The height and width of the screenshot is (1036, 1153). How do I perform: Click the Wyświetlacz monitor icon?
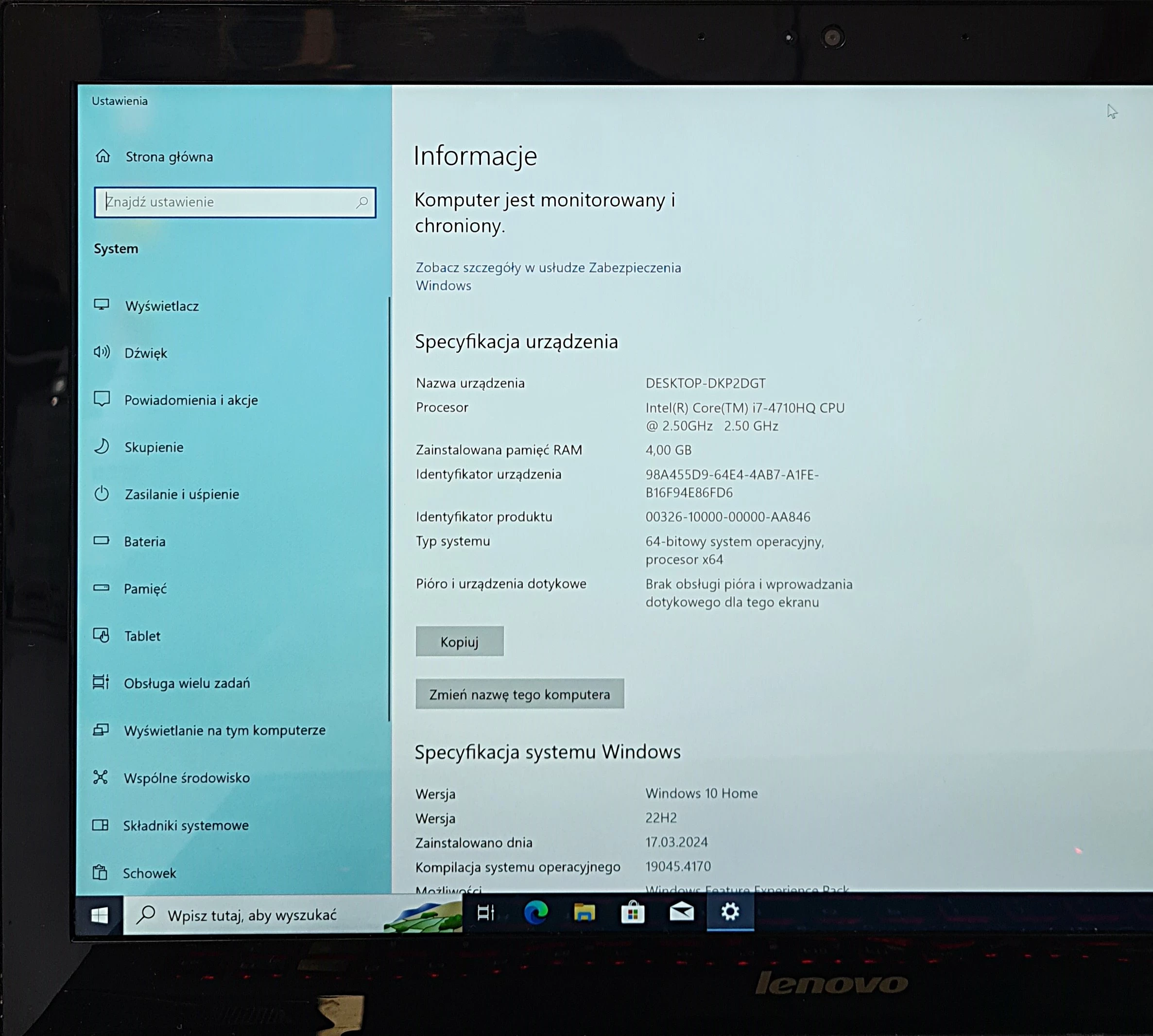(102, 305)
